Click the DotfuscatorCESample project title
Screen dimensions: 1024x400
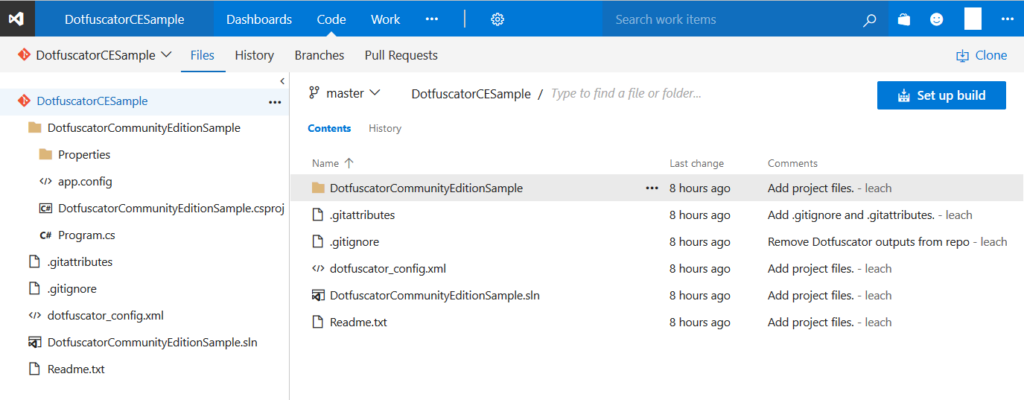[124, 20]
